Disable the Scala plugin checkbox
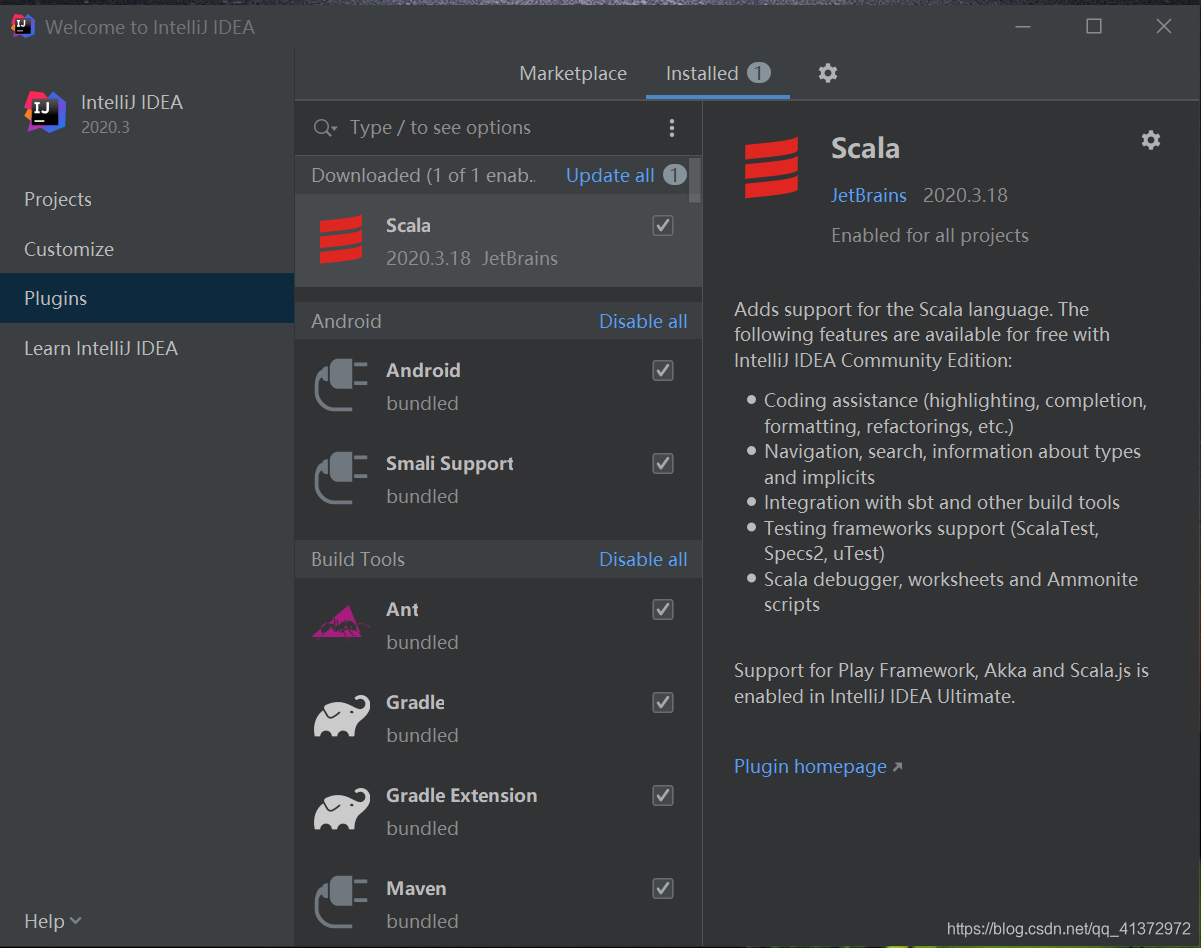Image resolution: width=1201 pixels, height=948 pixels. [663, 226]
